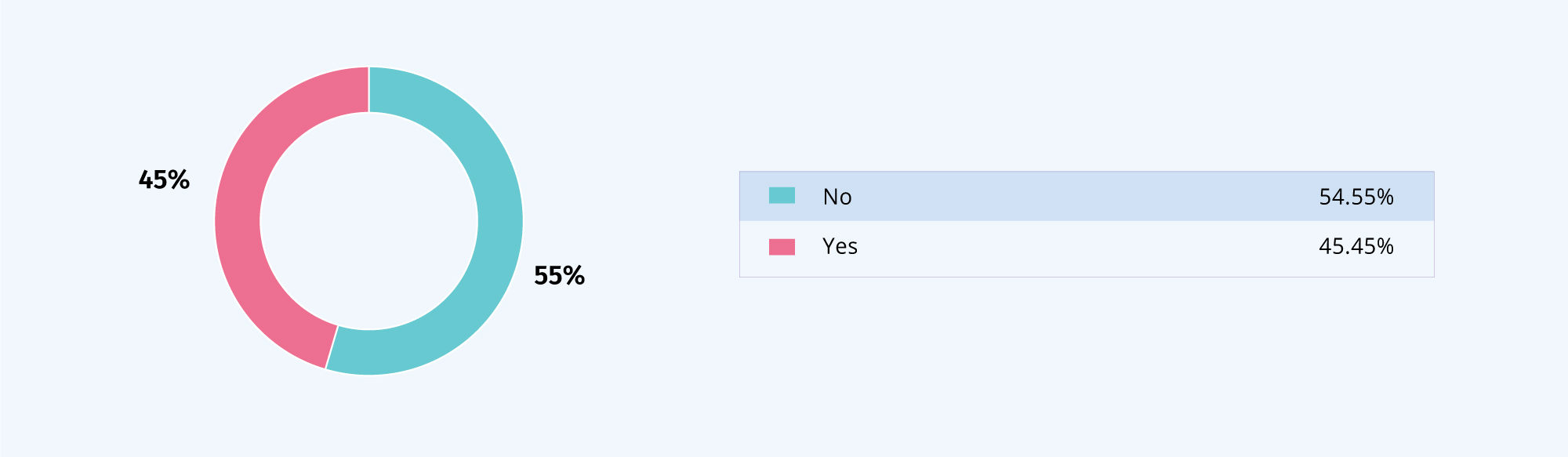The height and width of the screenshot is (457, 1568).
Task: Select the No legend row
Action: click(x=1087, y=196)
